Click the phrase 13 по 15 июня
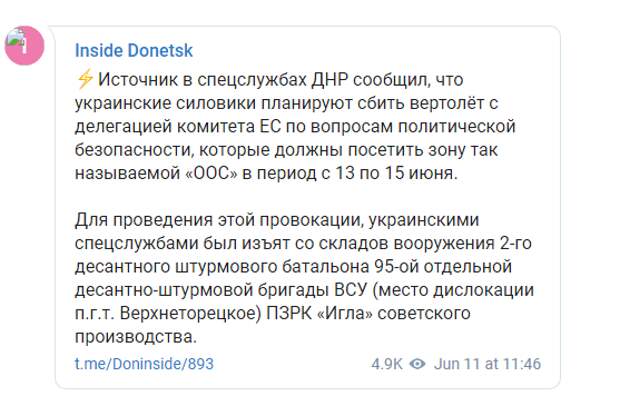The width and height of the screenshot is (620, 416). (396, 173)
